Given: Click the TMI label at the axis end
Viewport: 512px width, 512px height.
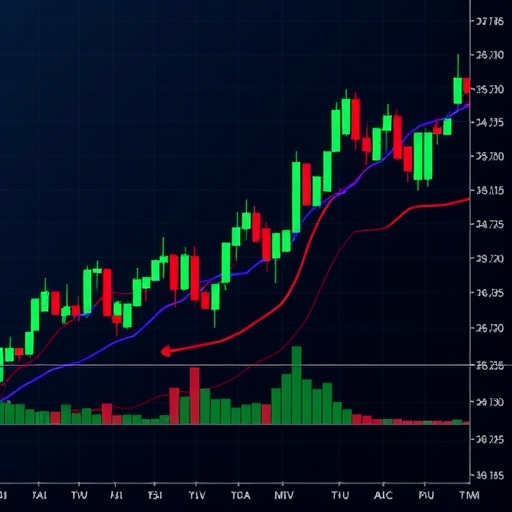Looking at the screenshot, I should click(469, 495).
